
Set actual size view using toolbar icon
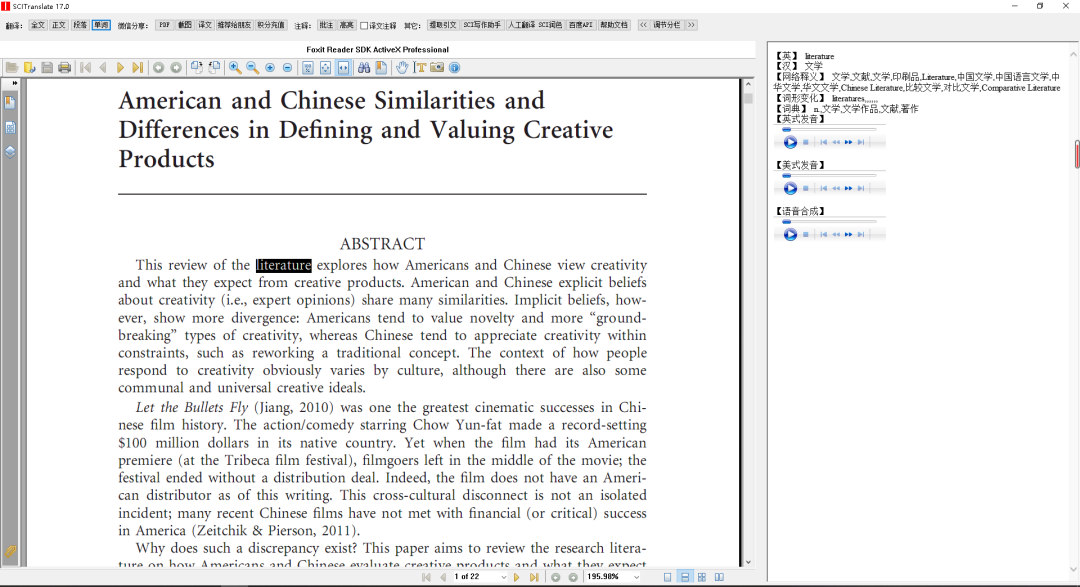[x=308, y=68]
